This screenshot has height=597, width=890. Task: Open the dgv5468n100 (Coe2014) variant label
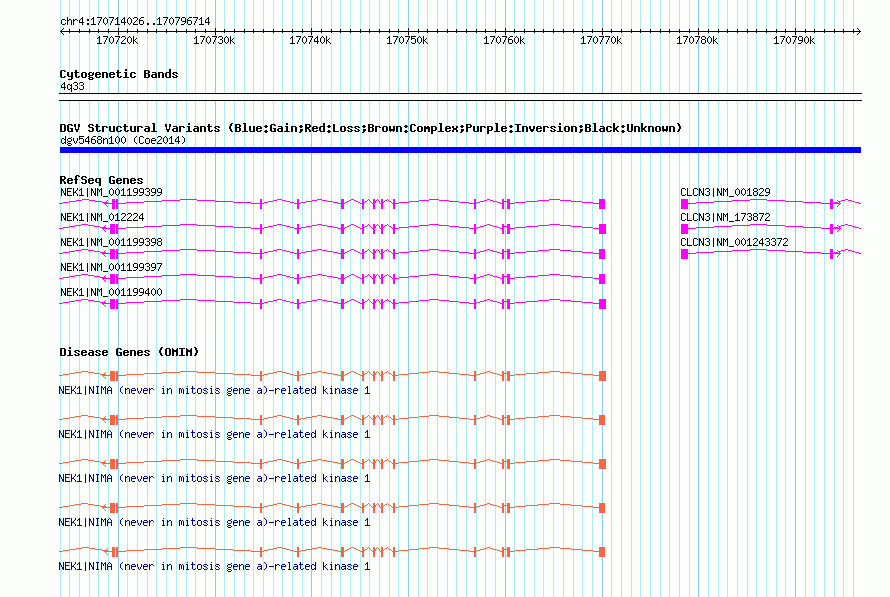(123, 140)
